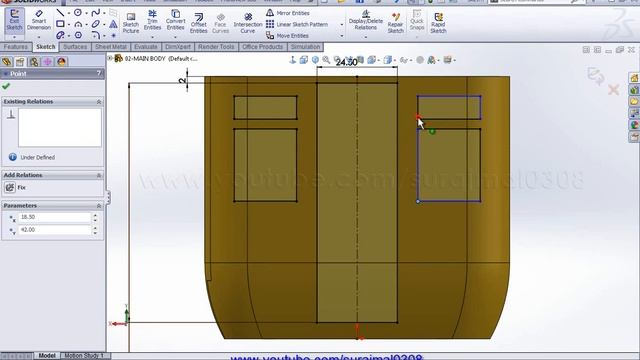Activate the Trim Entities tool
The image size is (640, 360).
pyautogui.click(x=152, y=20)
